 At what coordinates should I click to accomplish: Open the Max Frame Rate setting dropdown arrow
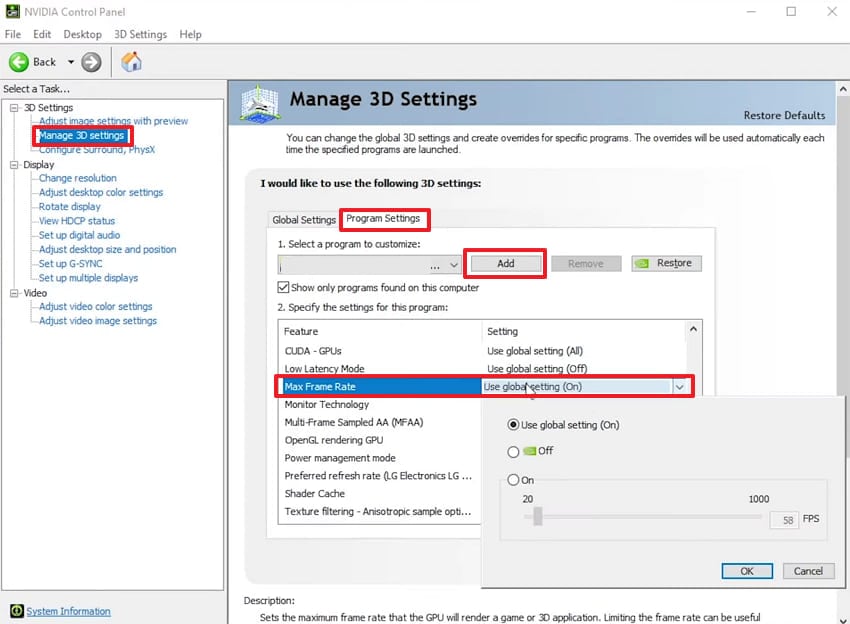tap(679, 387)
